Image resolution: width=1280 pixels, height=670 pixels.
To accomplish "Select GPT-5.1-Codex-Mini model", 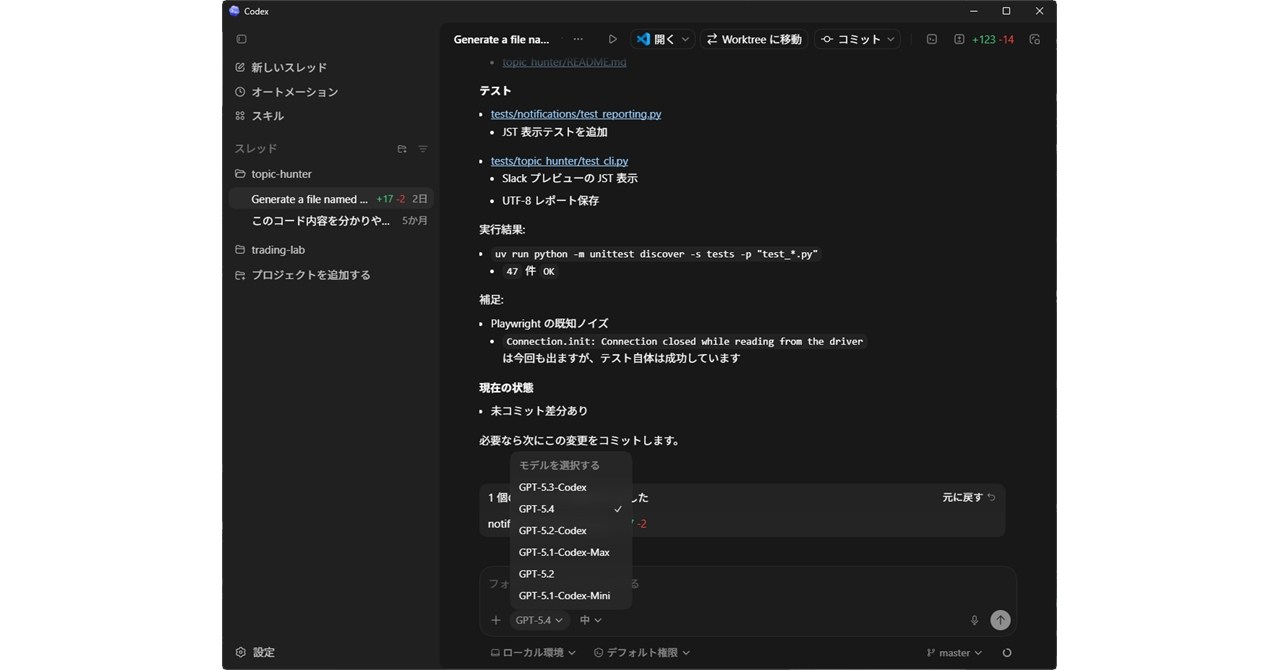I will tap(571, 596).
